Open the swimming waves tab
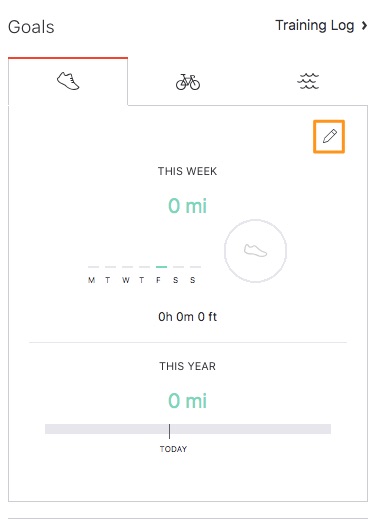 coord(308,82)
